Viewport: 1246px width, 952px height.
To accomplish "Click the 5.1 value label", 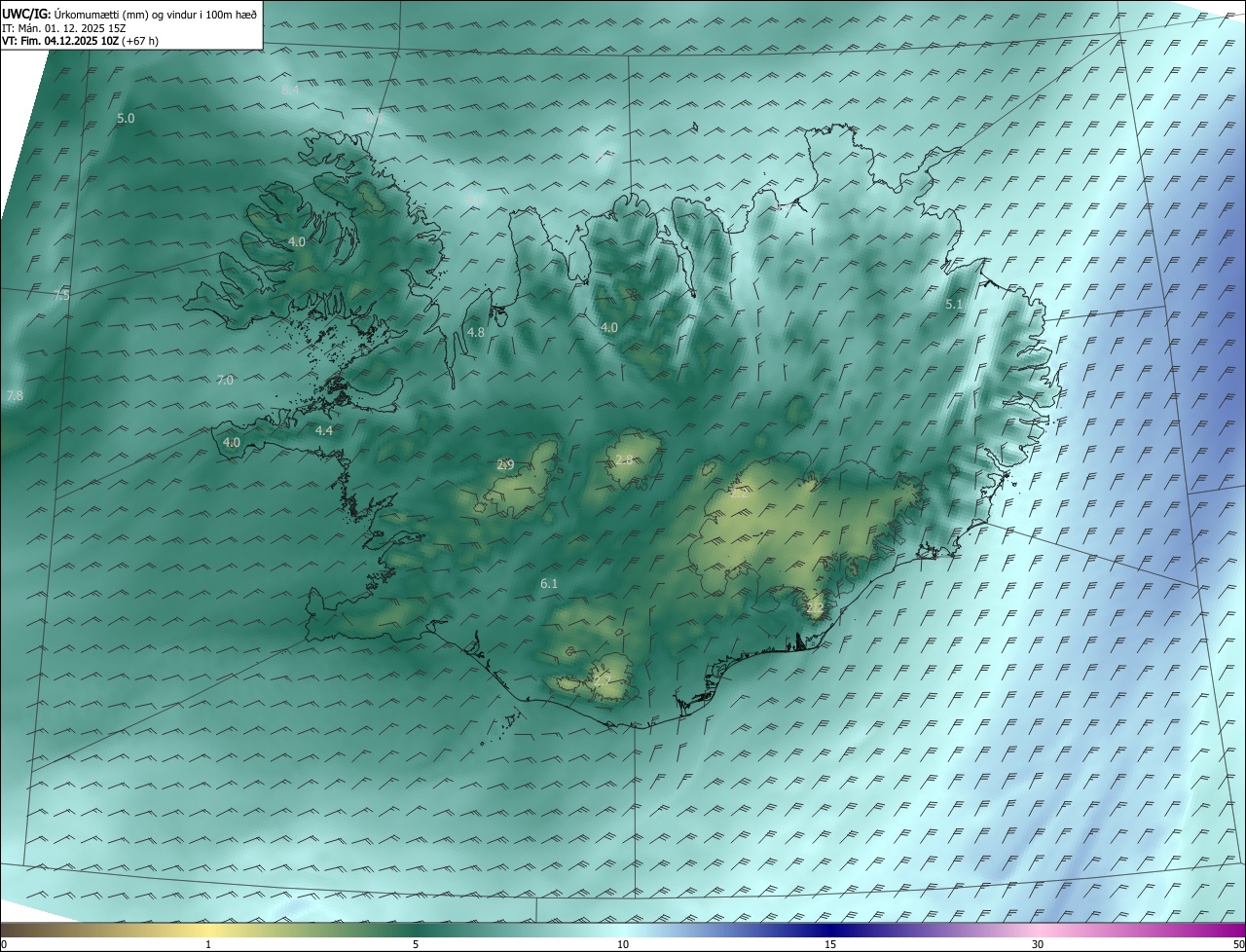I will (x=954, y=305).
